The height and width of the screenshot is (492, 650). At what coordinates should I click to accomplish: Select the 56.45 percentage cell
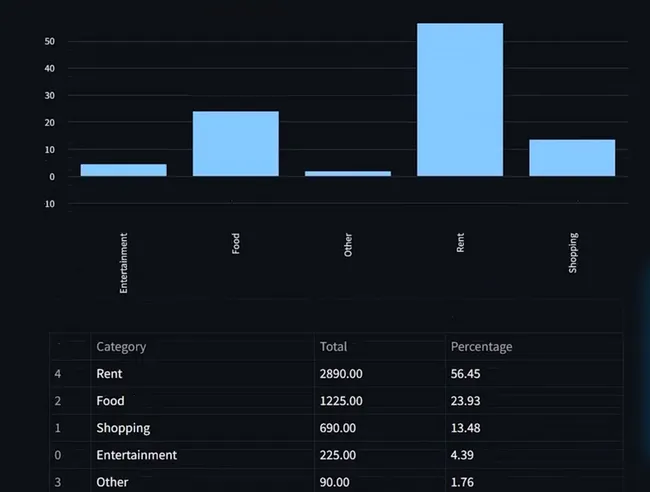point(466,374)
